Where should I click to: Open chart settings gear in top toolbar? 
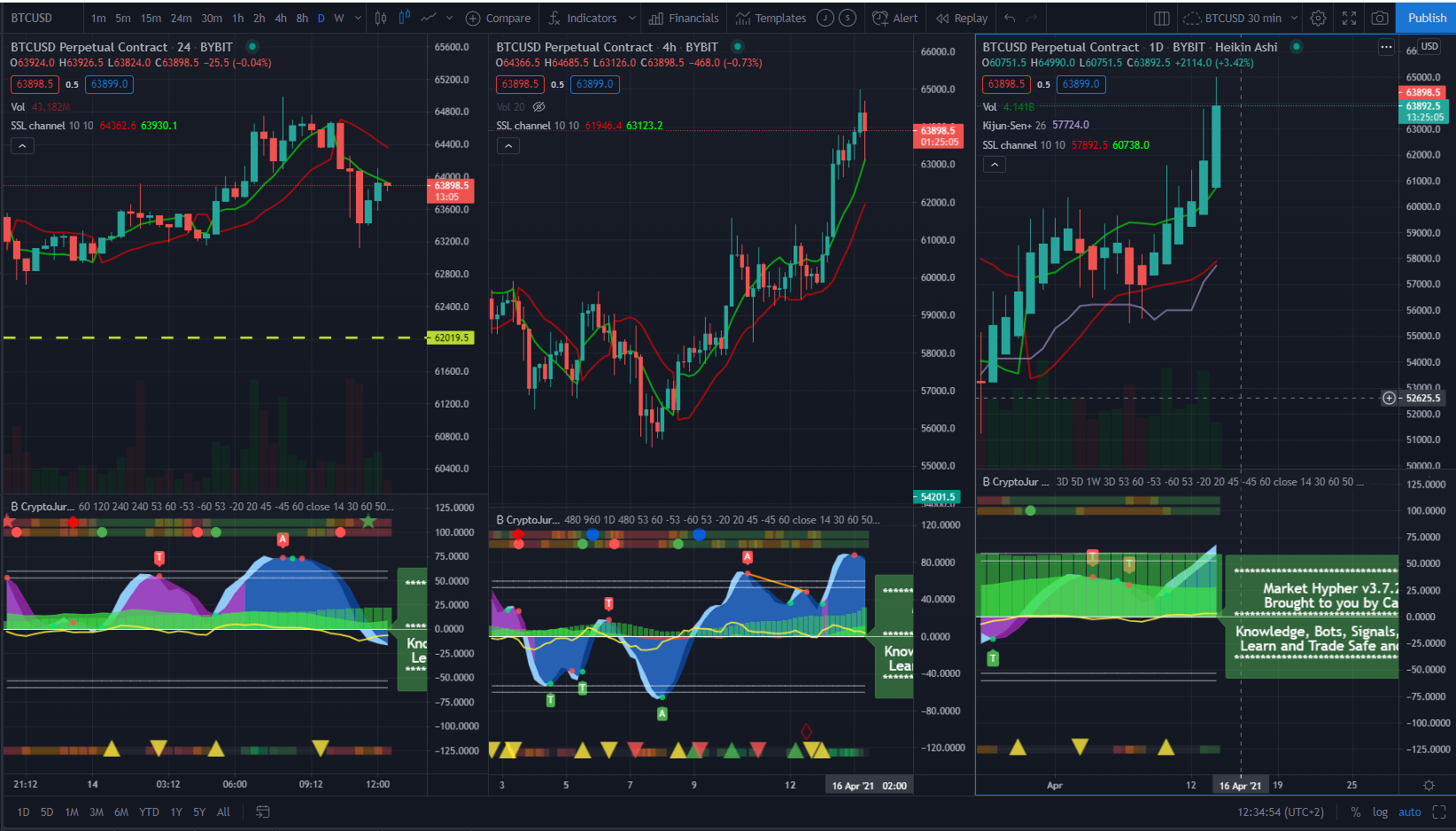(1318, 18)
